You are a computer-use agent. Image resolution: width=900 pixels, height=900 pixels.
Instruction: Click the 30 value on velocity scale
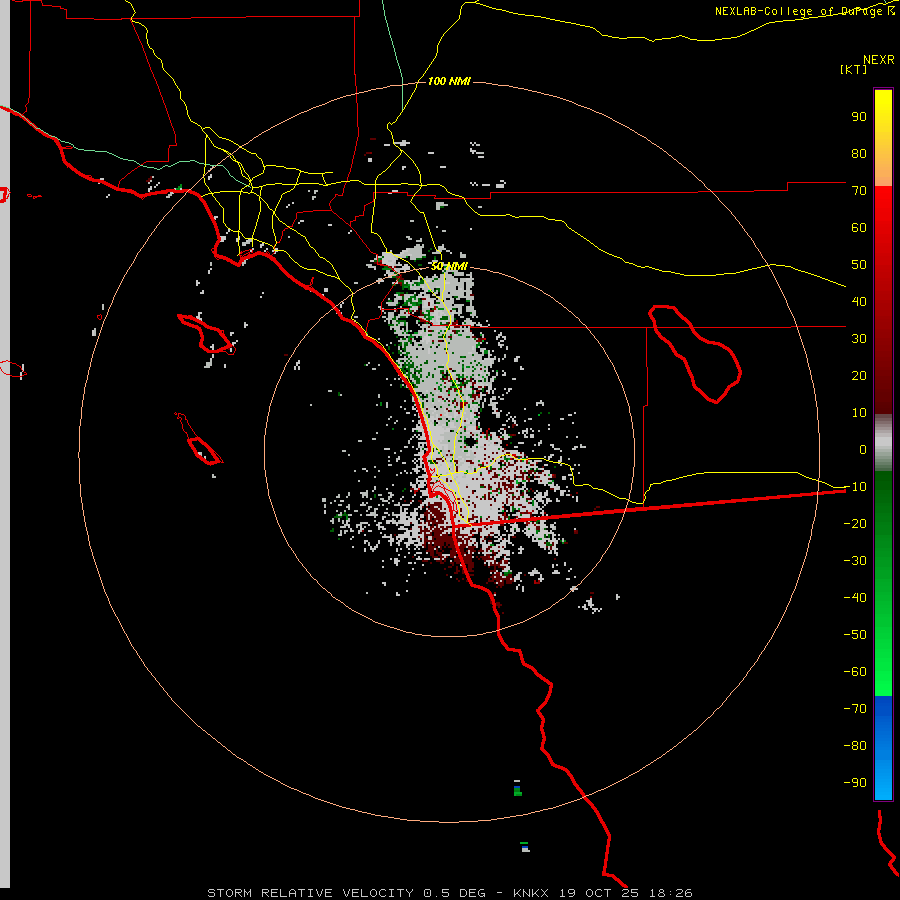pos(859,339)
